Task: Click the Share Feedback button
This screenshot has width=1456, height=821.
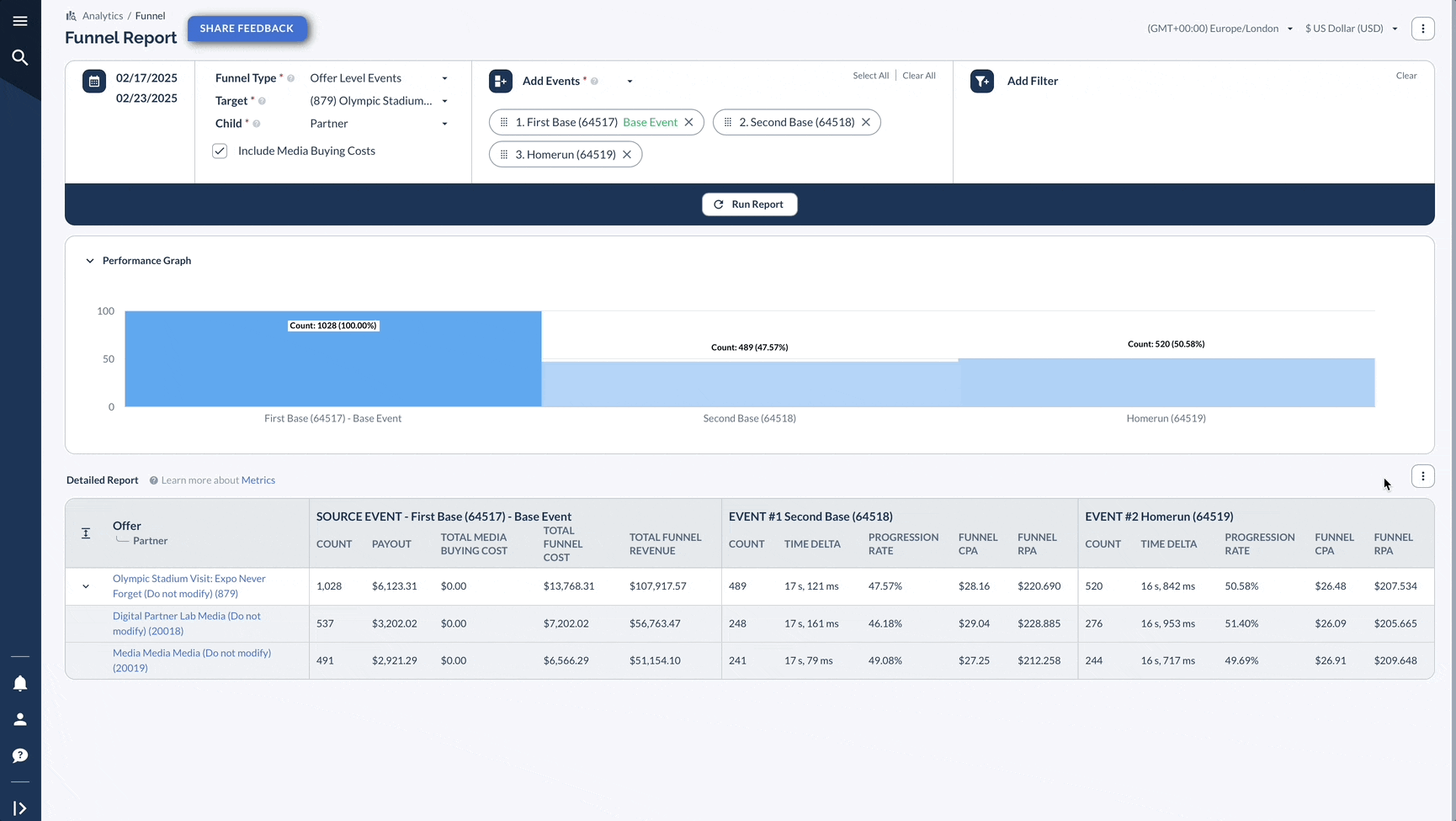Action: click(x=247, y=29)
